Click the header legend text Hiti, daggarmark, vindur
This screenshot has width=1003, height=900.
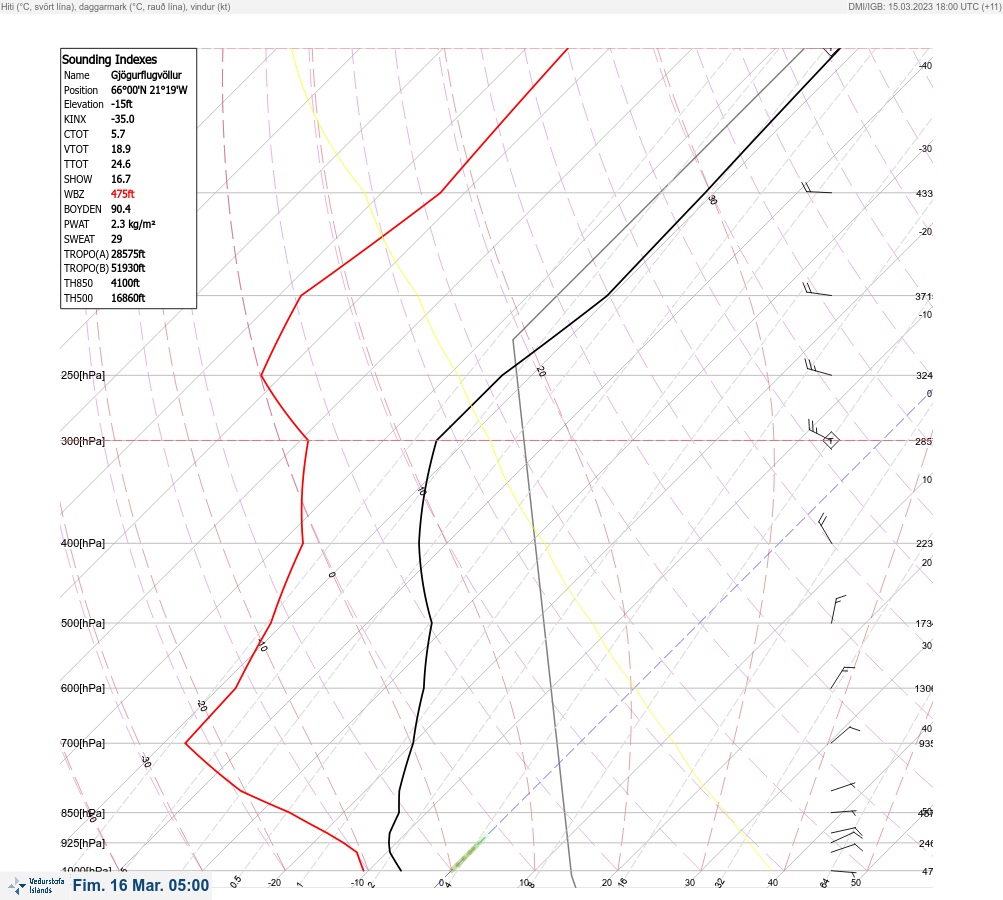116,7
